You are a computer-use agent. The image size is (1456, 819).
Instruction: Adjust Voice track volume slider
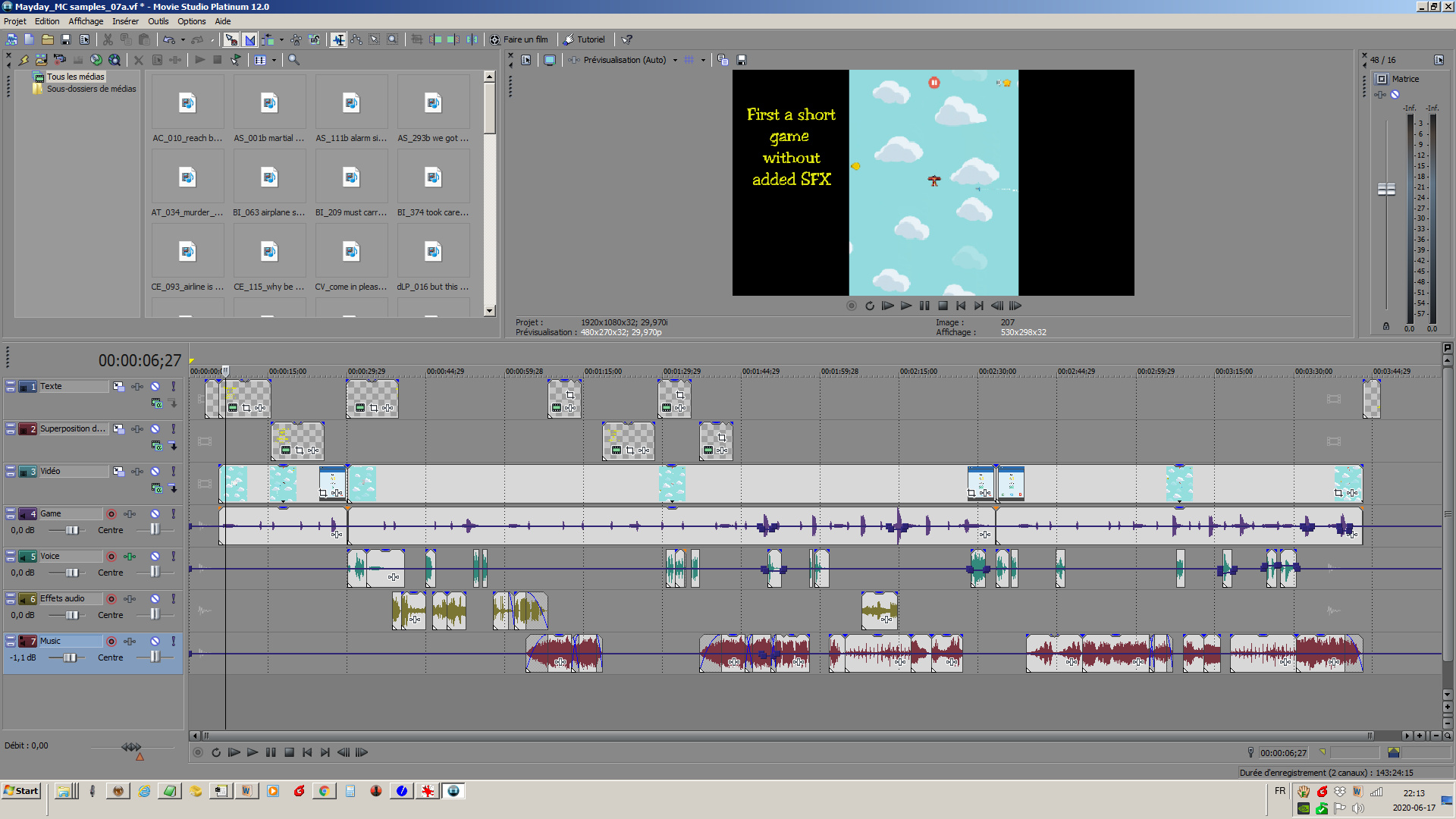pyautogui.click(x=71, y=573)
